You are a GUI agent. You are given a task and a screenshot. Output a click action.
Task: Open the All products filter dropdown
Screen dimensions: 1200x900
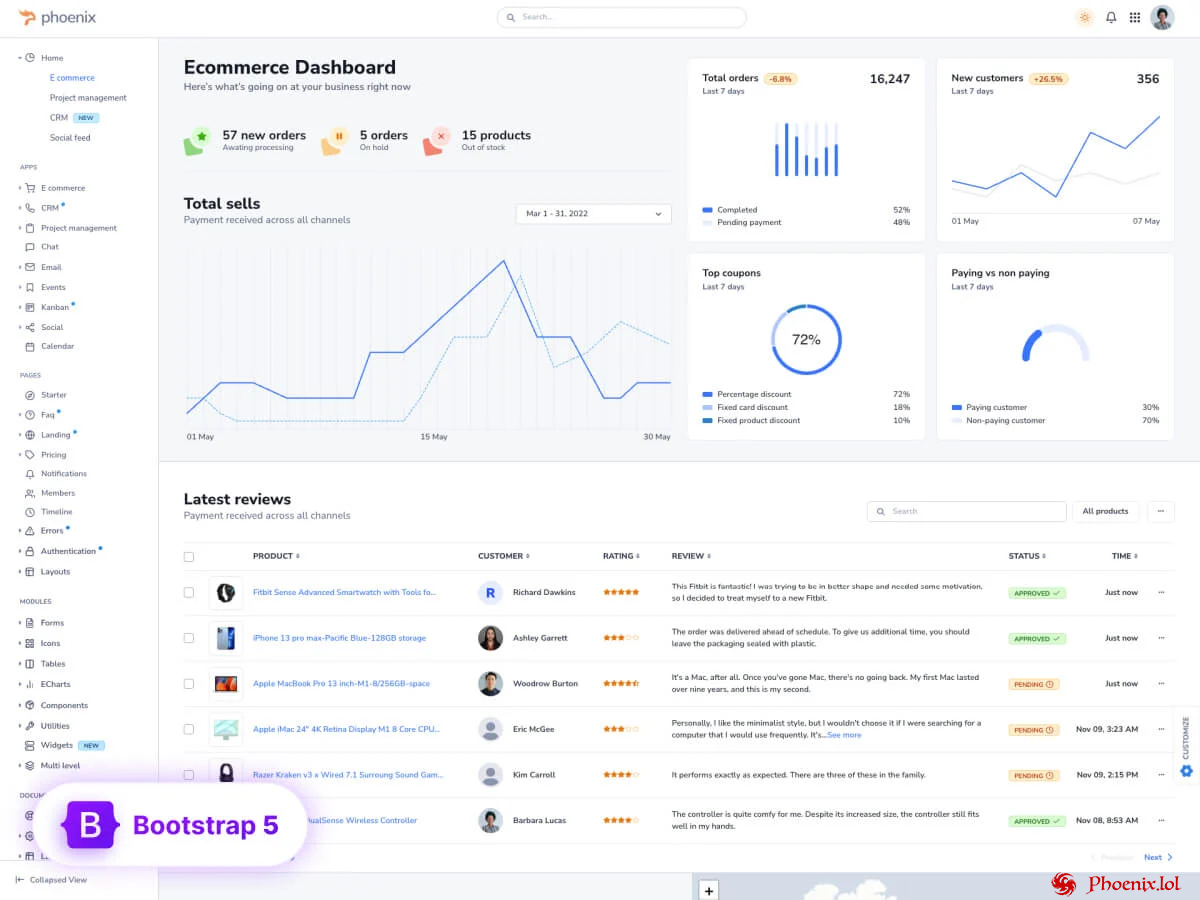pyautogui.click(x=1105, y=511)
